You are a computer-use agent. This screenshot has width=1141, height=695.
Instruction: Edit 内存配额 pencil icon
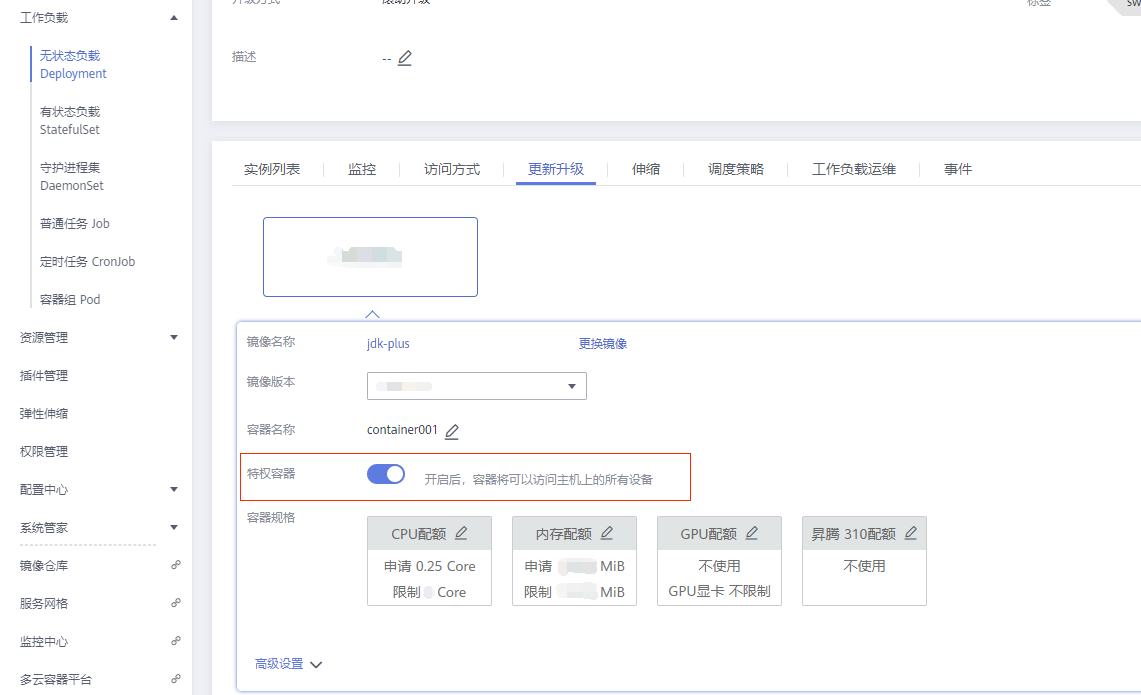[x=606, y=534]
